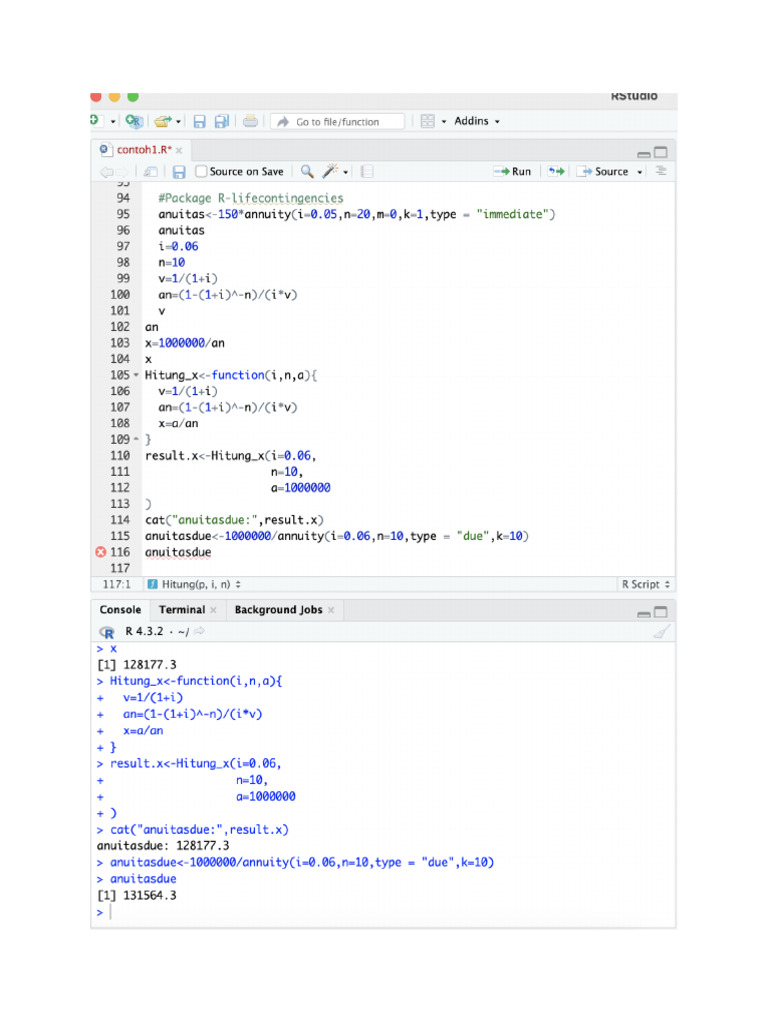Click the Go to file/function field
This screenshot has height=1024, width=768.
(x=338, y=122)
